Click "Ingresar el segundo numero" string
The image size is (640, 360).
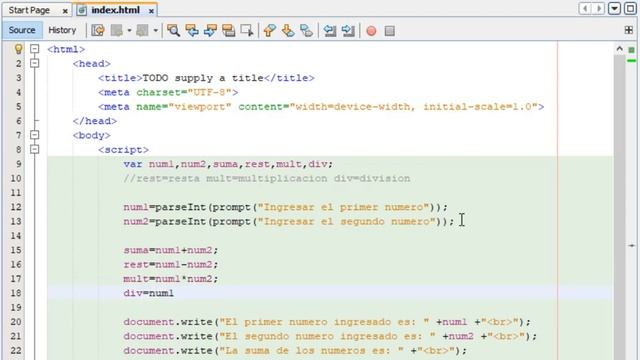point(346,221)
